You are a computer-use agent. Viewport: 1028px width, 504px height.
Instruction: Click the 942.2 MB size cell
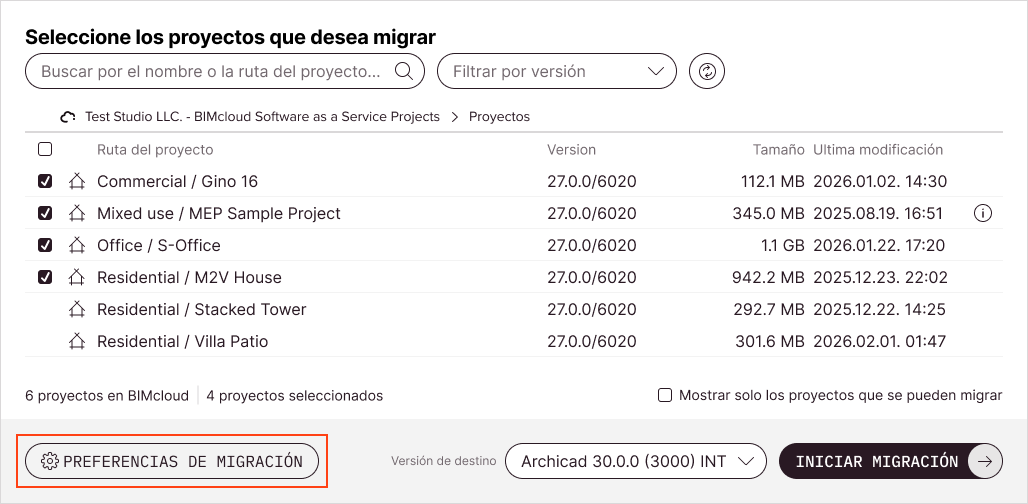click(x=768, y=278)
